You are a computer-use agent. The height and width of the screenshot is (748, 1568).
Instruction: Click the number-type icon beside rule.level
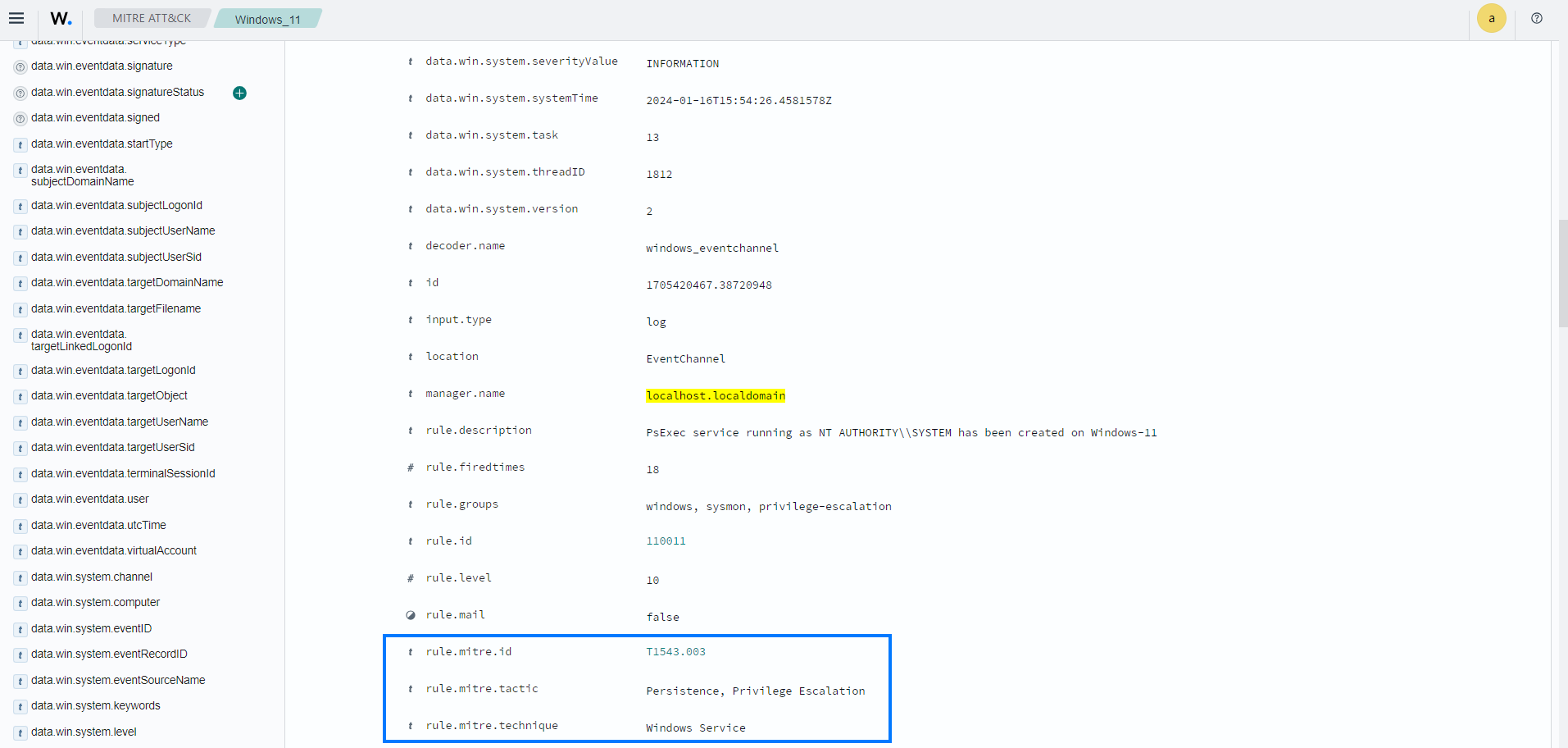point(411,578)
